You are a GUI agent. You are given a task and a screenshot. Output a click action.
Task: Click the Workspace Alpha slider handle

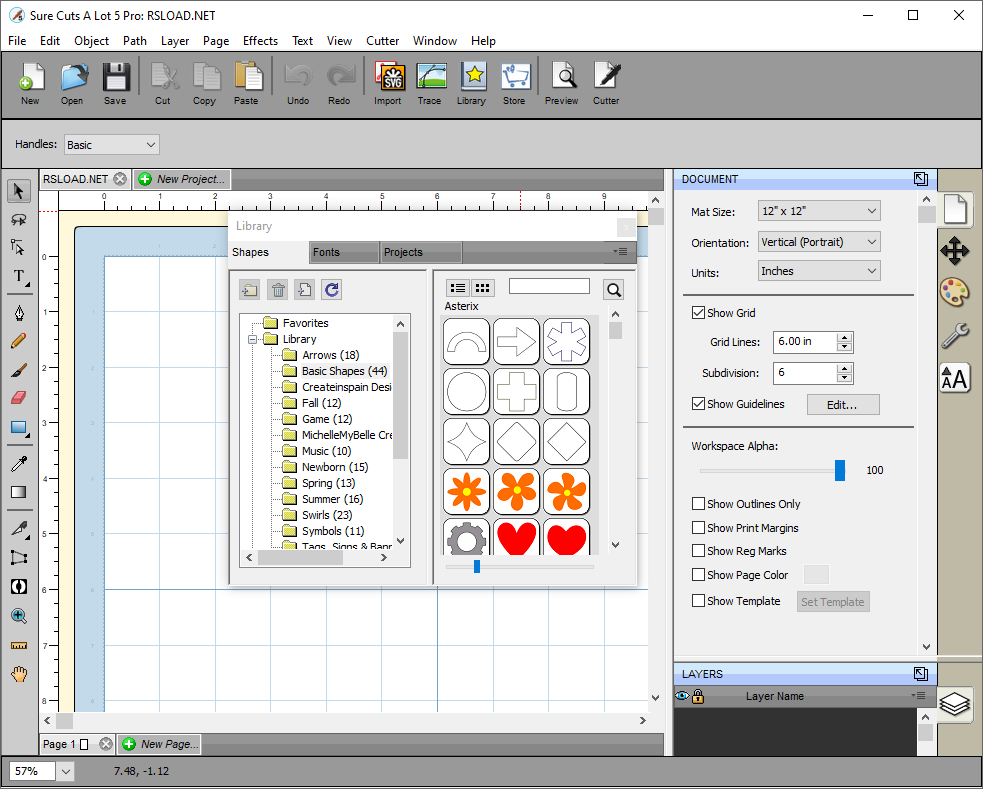tap(840, 470)
